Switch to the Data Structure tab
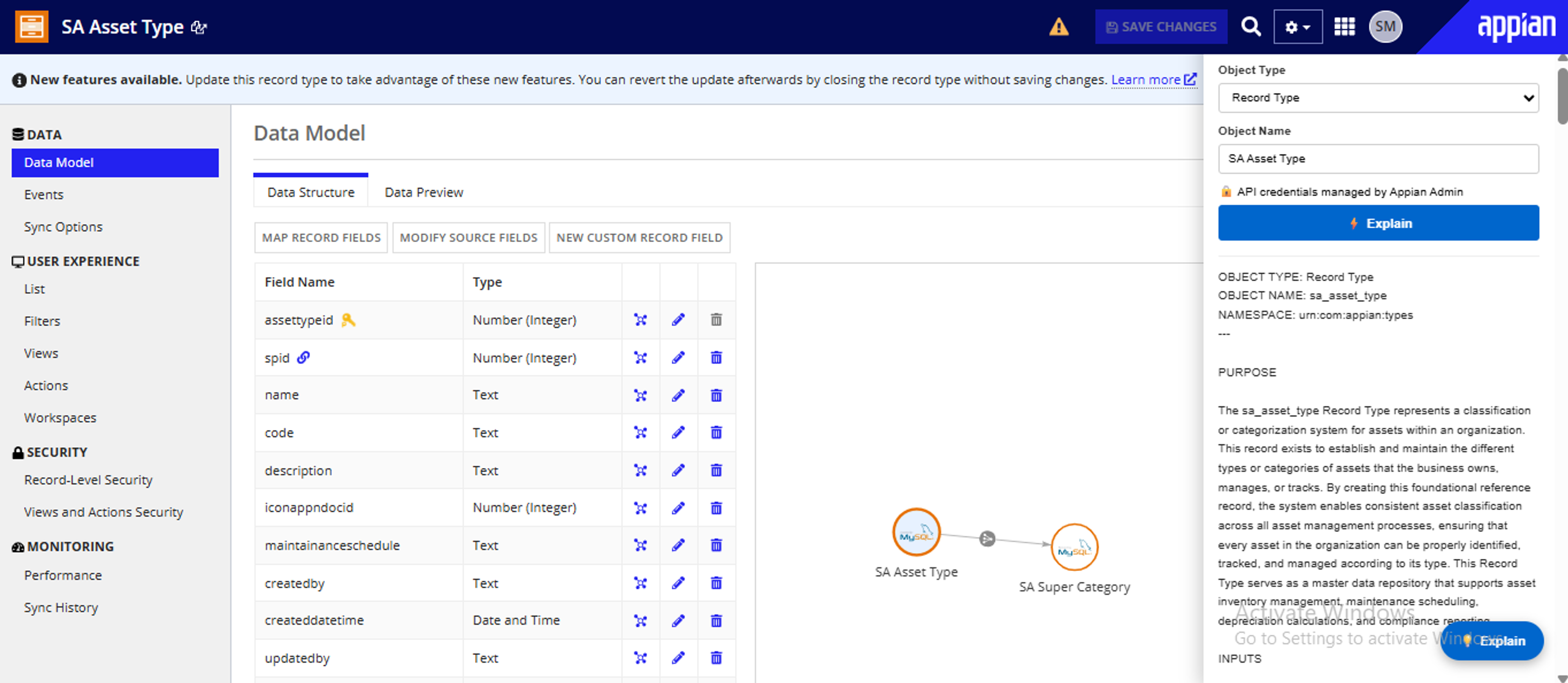 click(x=310, y=192)
